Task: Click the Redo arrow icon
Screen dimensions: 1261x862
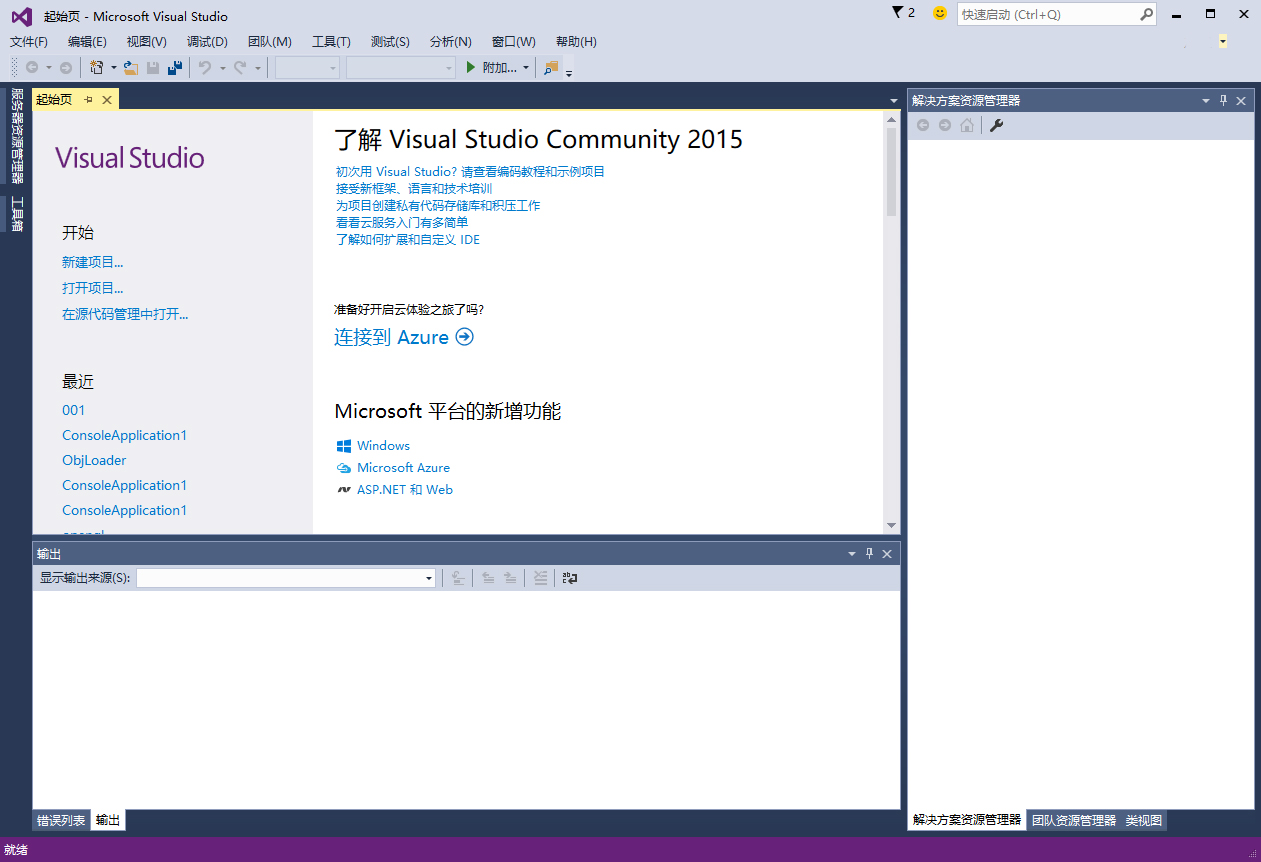Action: point(240,67)
